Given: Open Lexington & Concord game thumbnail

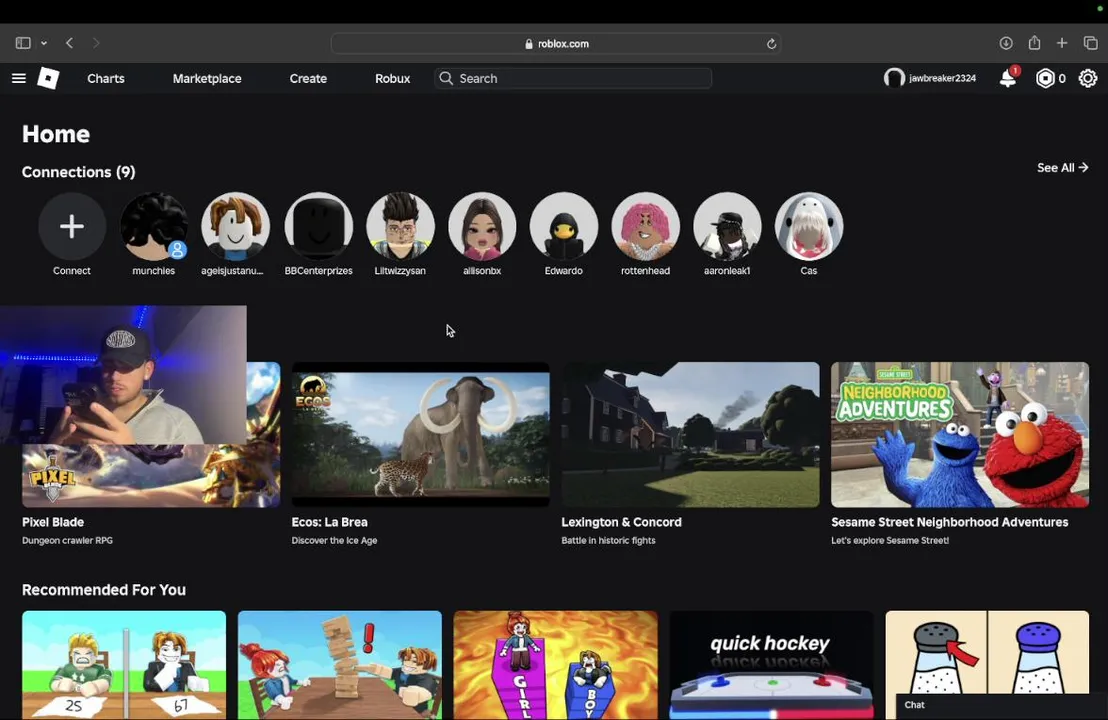Looking at the screenshot, I should point(690,435).
